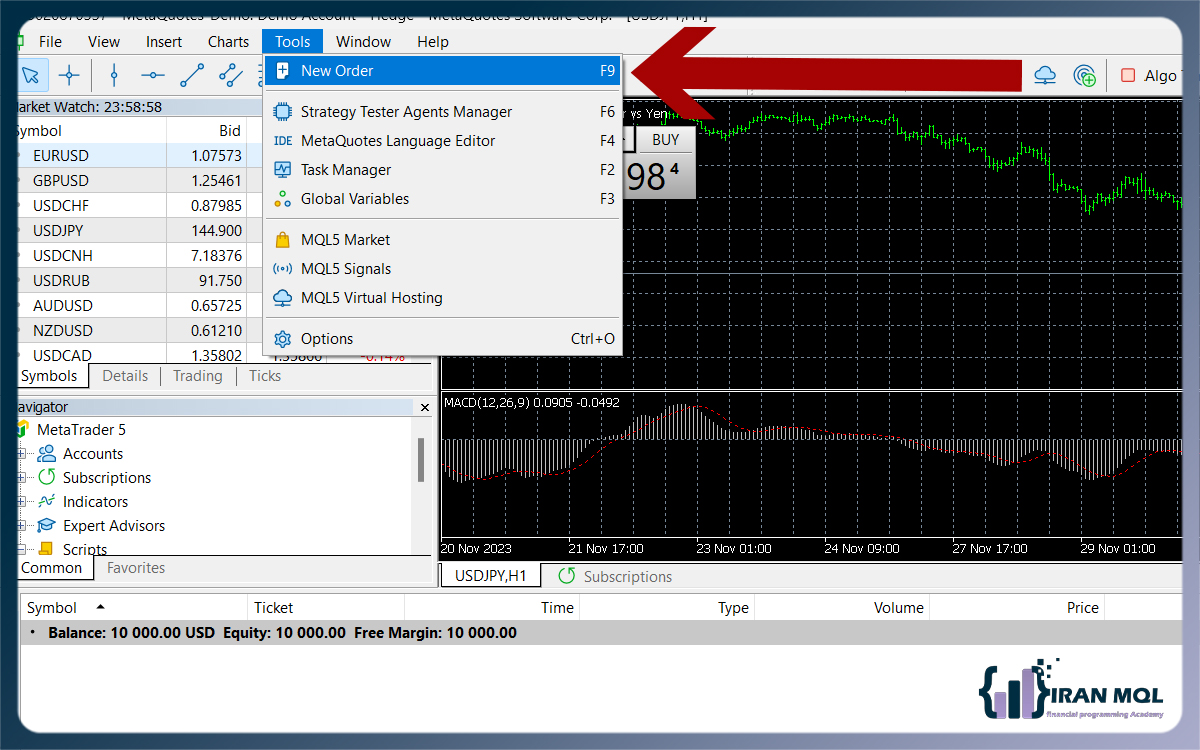Open the Window menu
The image size is (1200, 750).
click(364, 42)
